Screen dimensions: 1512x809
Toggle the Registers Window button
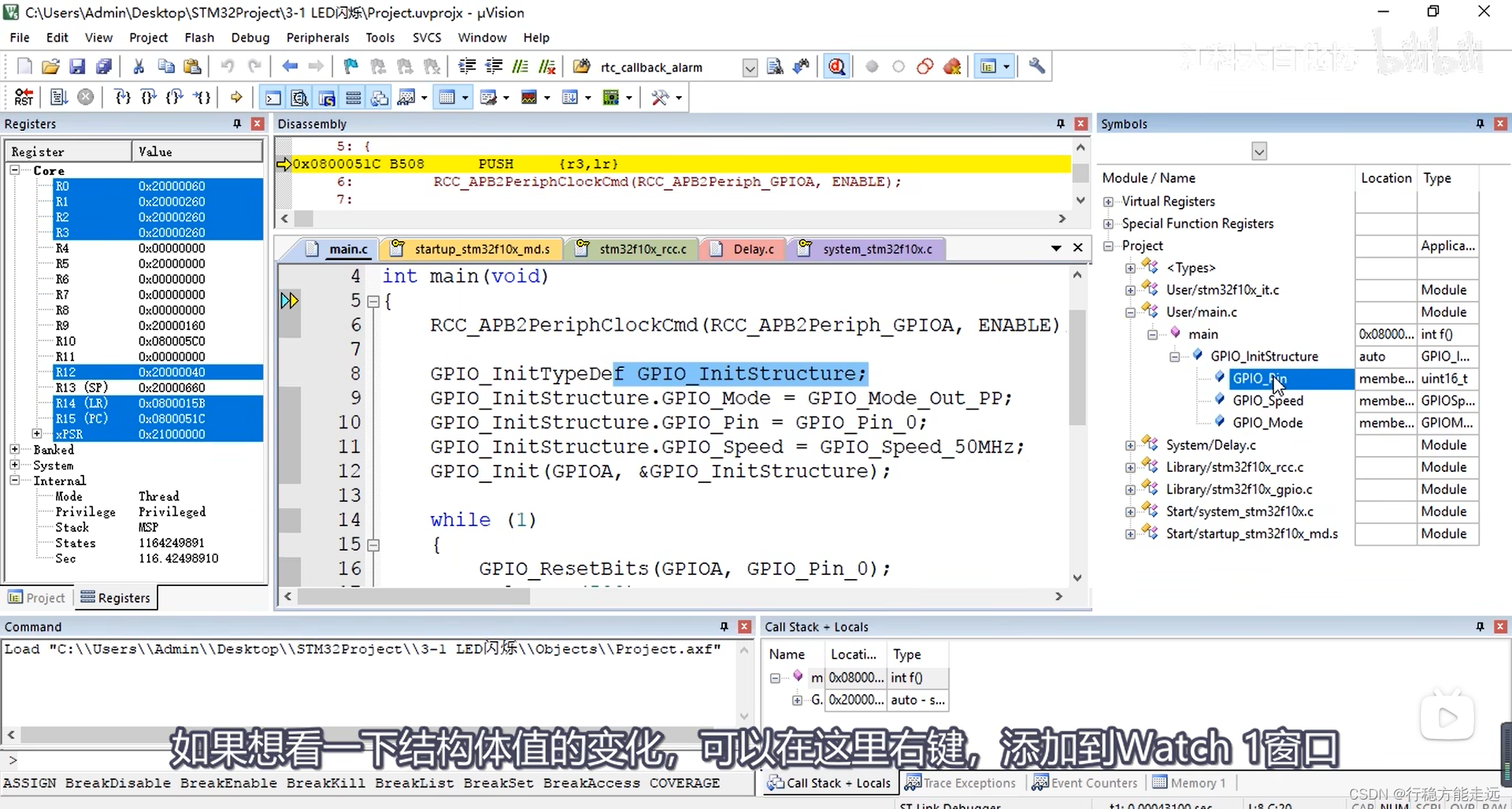353,98
